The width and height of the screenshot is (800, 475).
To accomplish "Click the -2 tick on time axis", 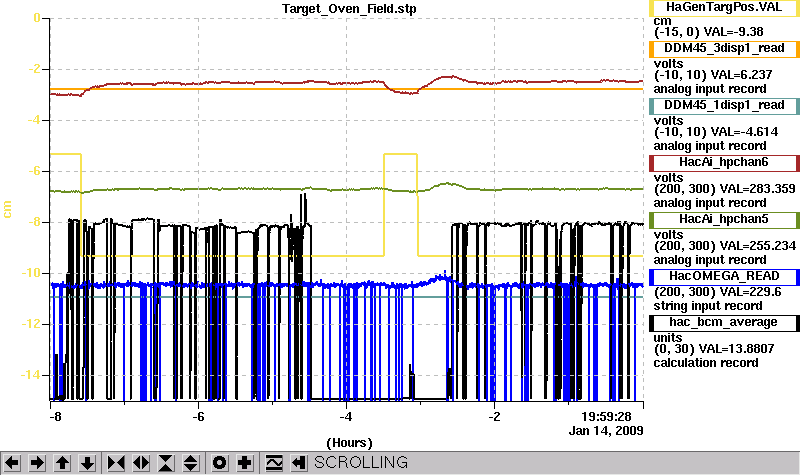I will coord(494,417).
